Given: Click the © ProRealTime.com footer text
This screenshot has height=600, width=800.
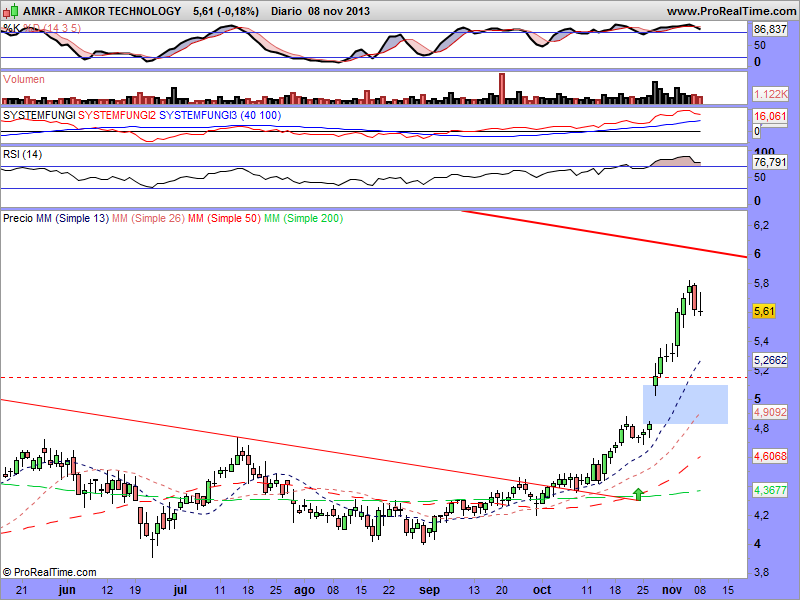Looking at the screenshot, I should (x=50, y=572).
